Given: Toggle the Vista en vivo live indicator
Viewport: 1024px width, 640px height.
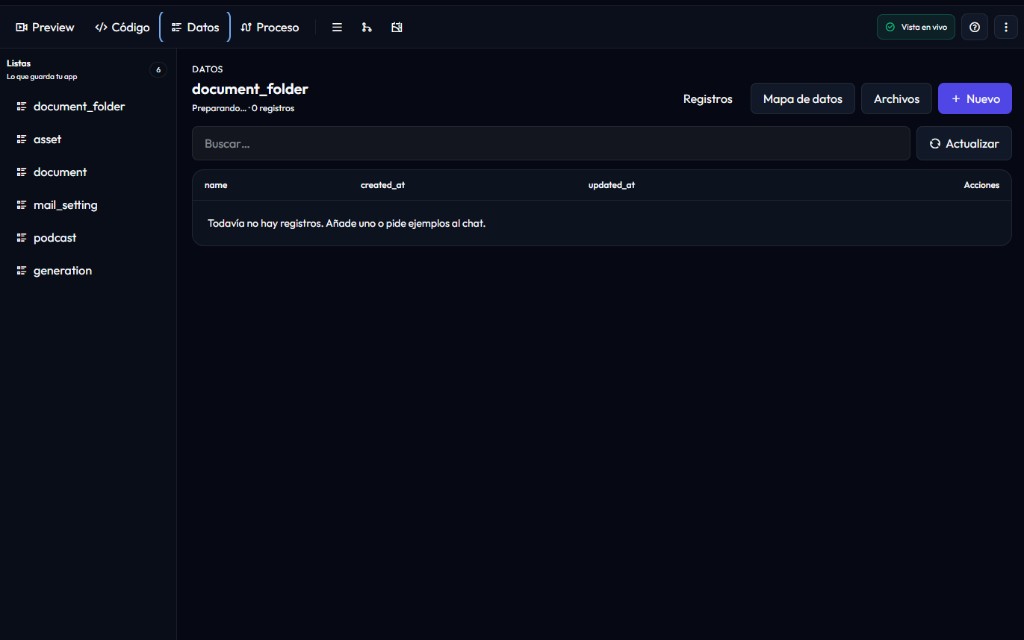Looking at the screenshot, I should 916,27.
